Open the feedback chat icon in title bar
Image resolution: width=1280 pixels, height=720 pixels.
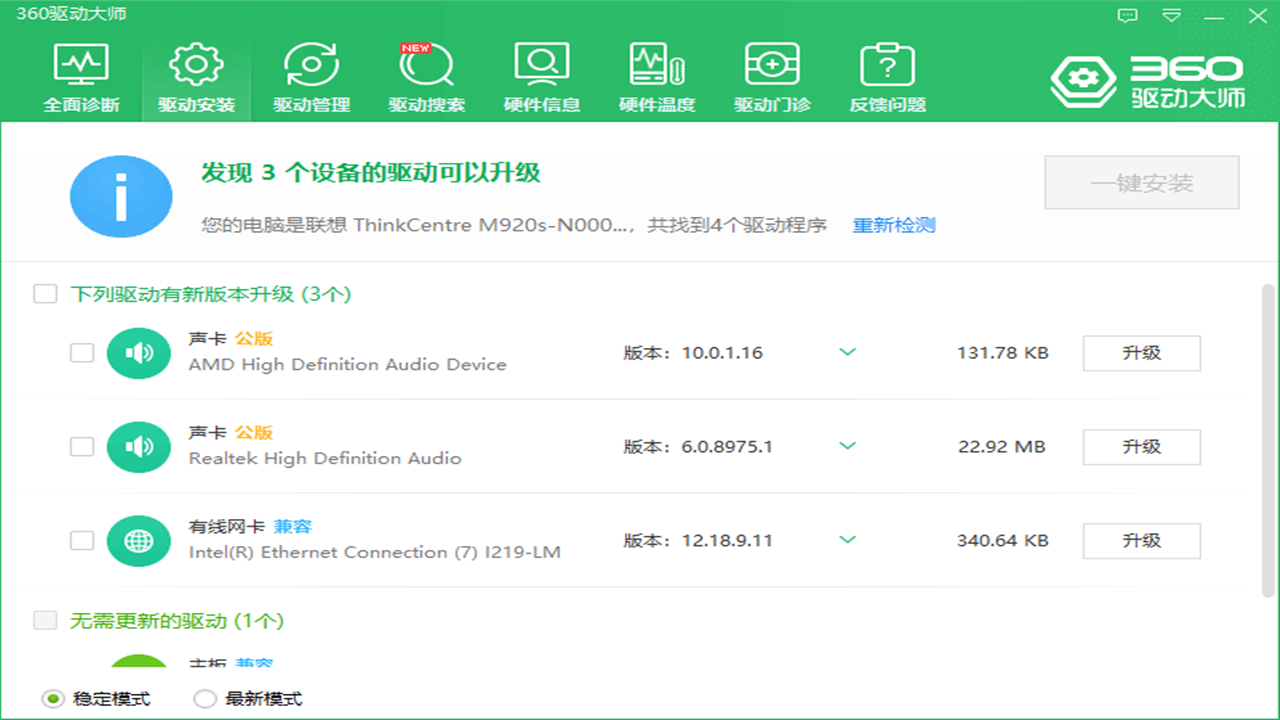(1128, 15)
